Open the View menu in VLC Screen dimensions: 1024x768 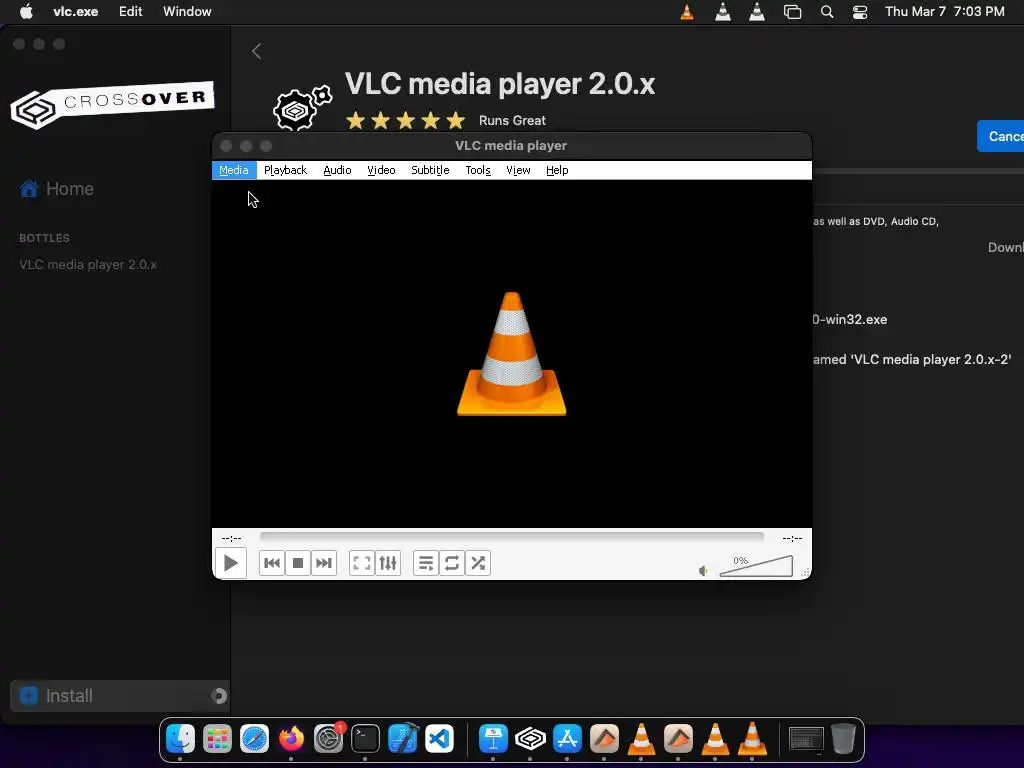[519, 170]
